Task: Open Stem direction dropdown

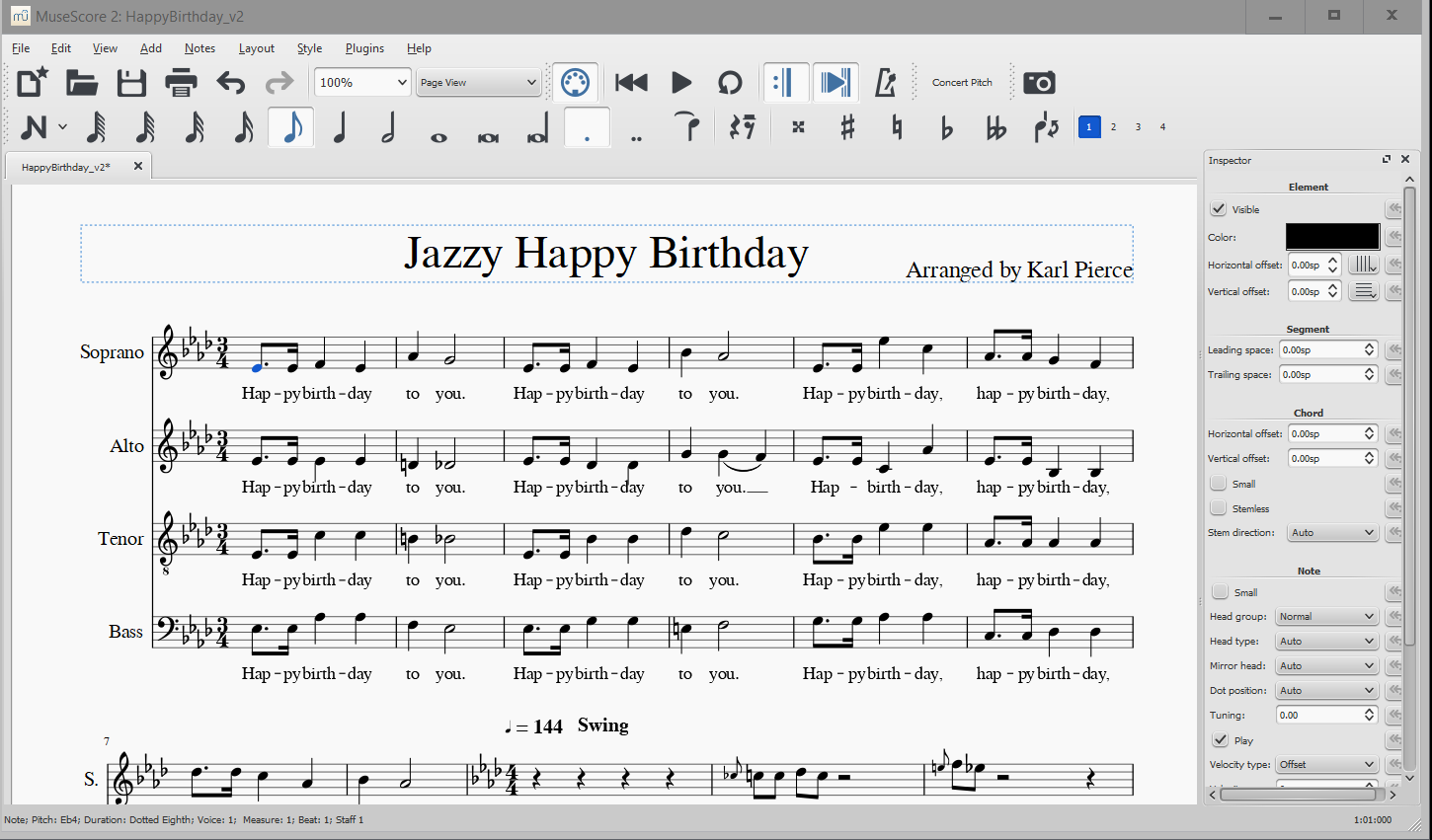Action: (1332, 533)
